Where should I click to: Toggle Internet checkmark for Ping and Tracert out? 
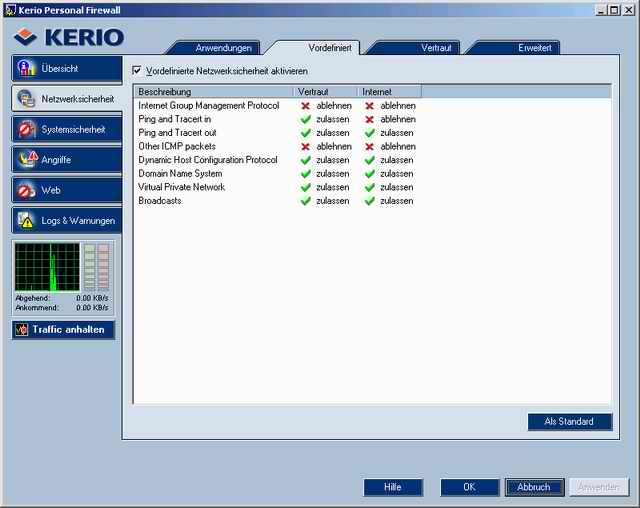pos(369,133)
